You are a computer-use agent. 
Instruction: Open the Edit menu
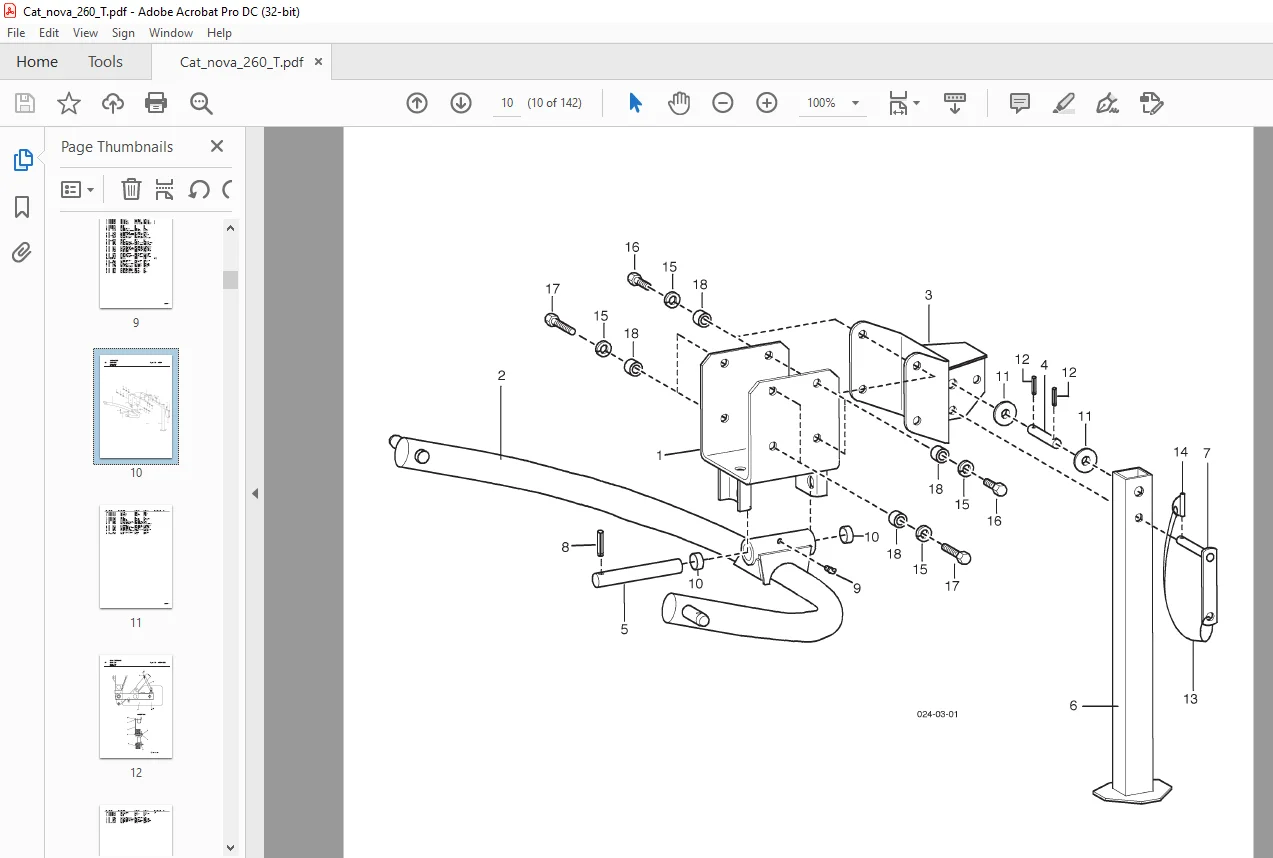49,33
